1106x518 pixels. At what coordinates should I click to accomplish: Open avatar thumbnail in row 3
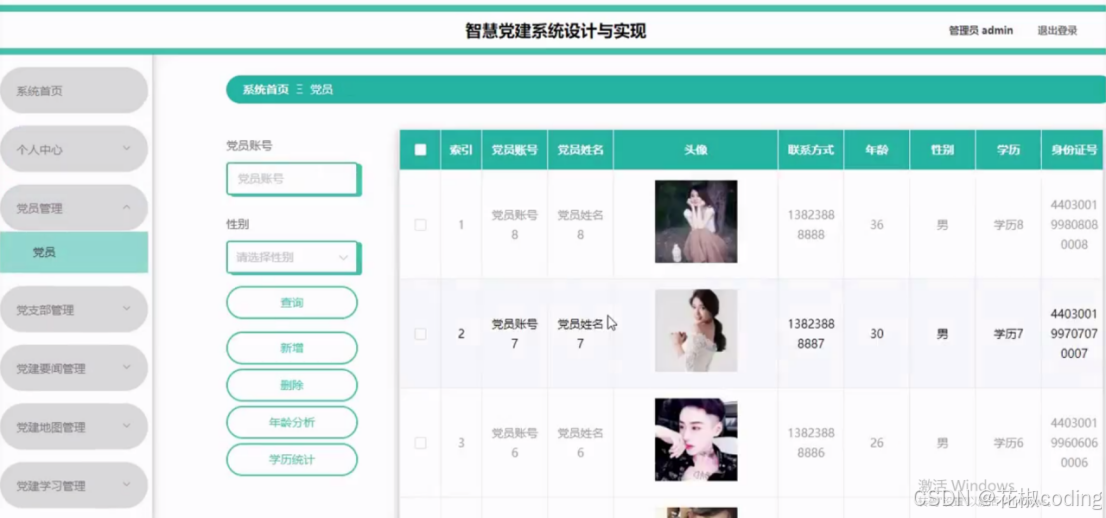point(695,440)
